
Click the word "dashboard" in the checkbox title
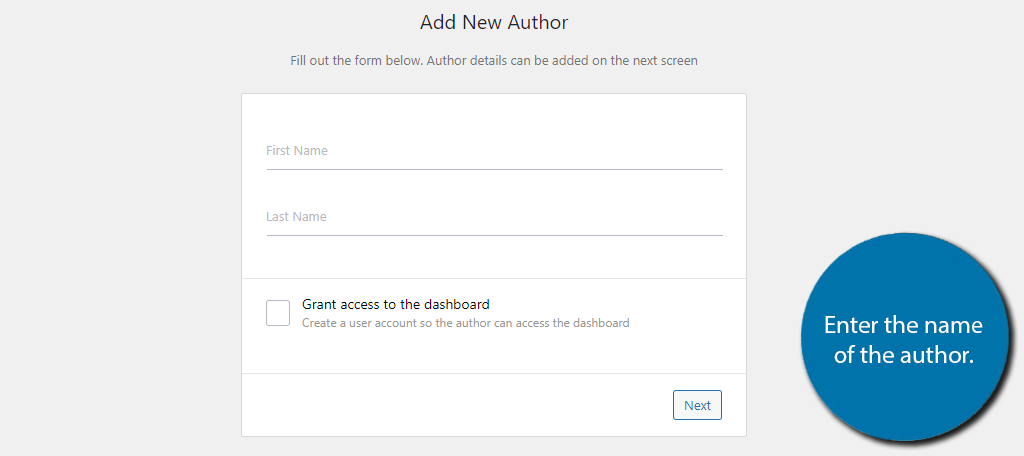coord(457,304)
